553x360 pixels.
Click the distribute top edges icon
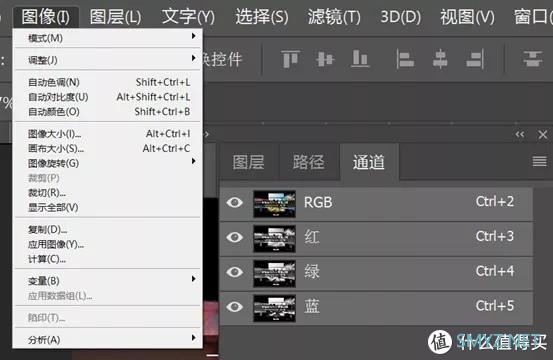point(533,59)
